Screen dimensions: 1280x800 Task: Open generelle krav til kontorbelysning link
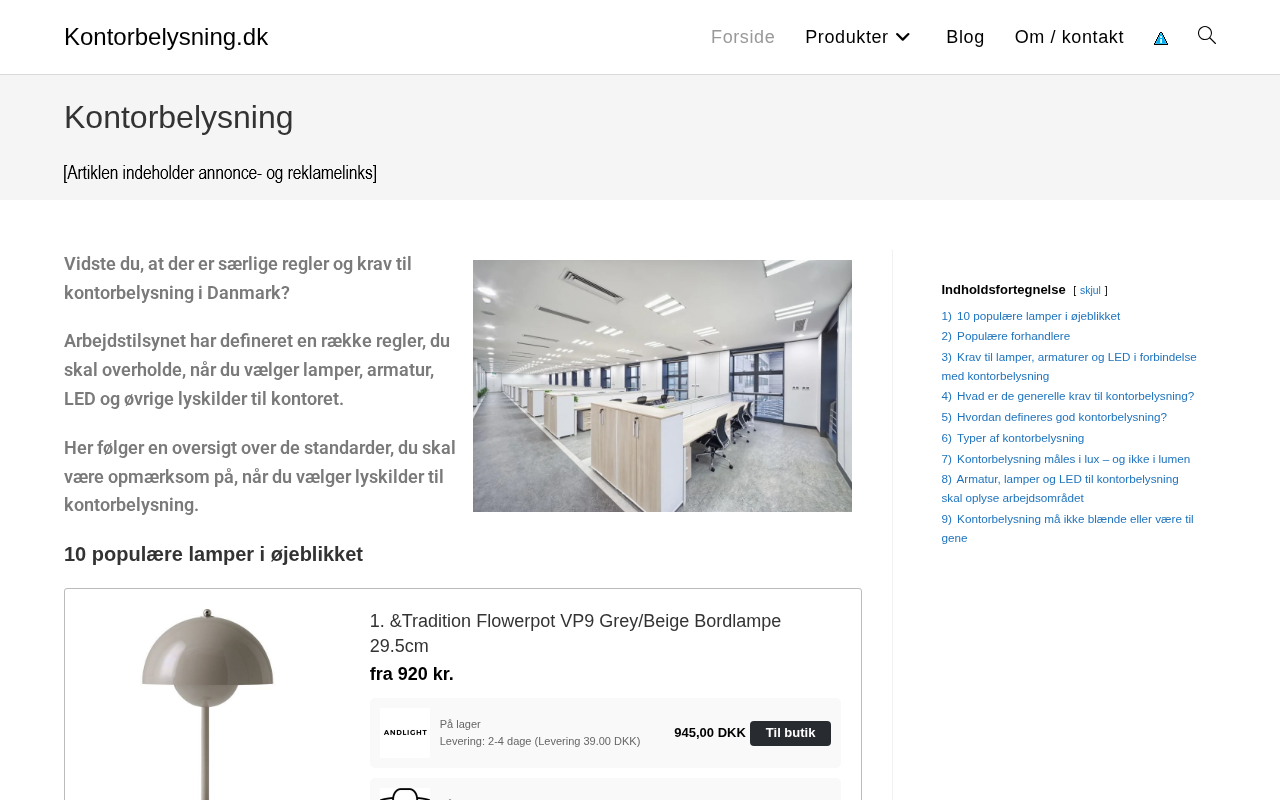(1068, 396)
